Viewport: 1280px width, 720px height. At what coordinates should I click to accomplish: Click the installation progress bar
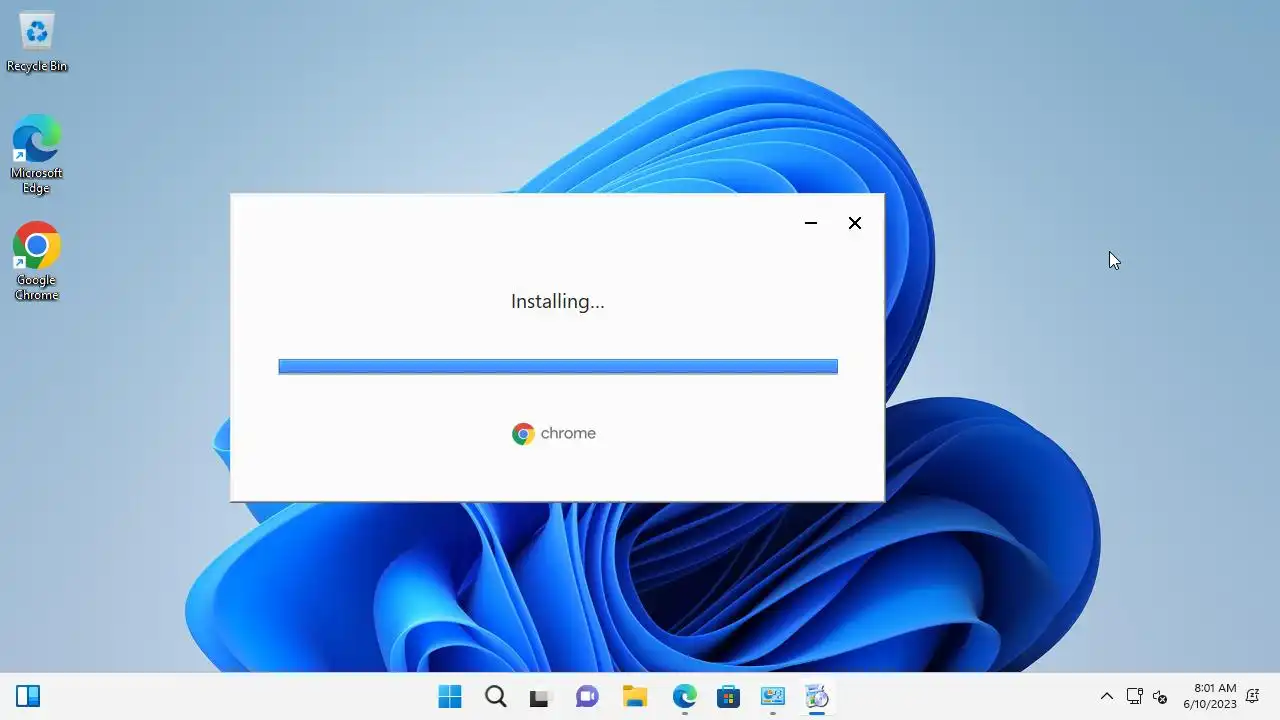pyautogui.click(x=558, y=367)
